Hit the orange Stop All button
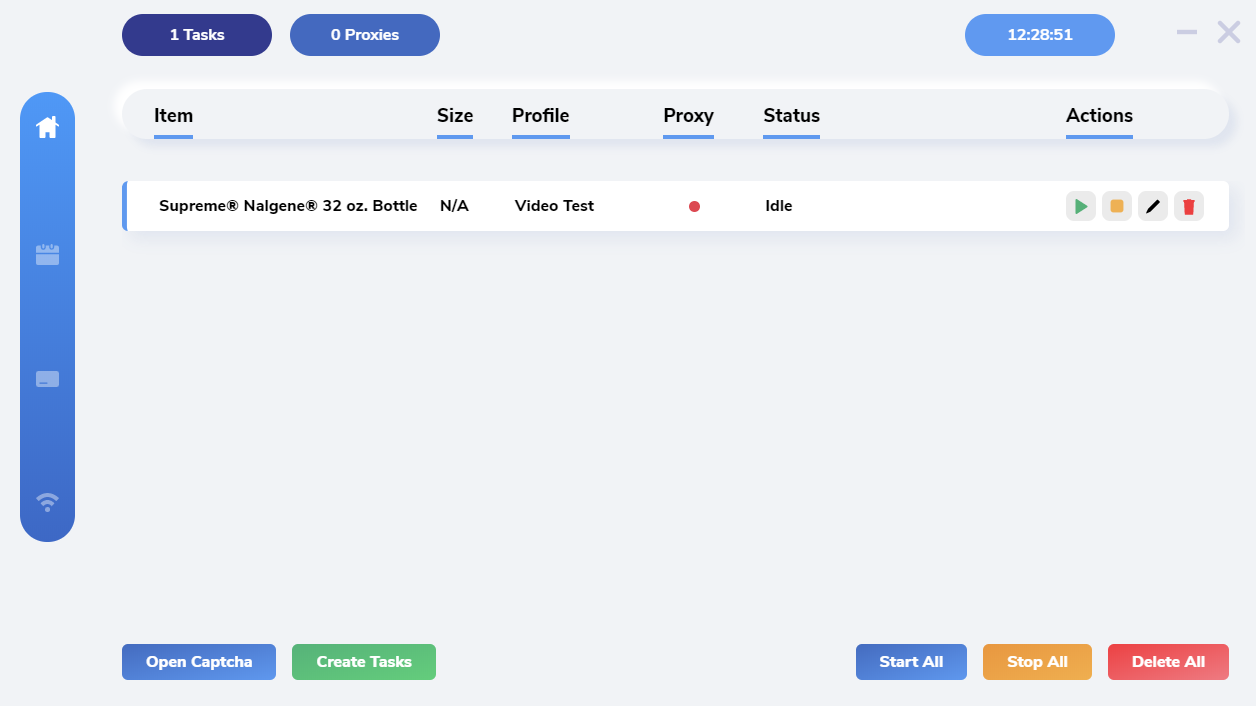 pyautogui.click(x=1037, y=662)
